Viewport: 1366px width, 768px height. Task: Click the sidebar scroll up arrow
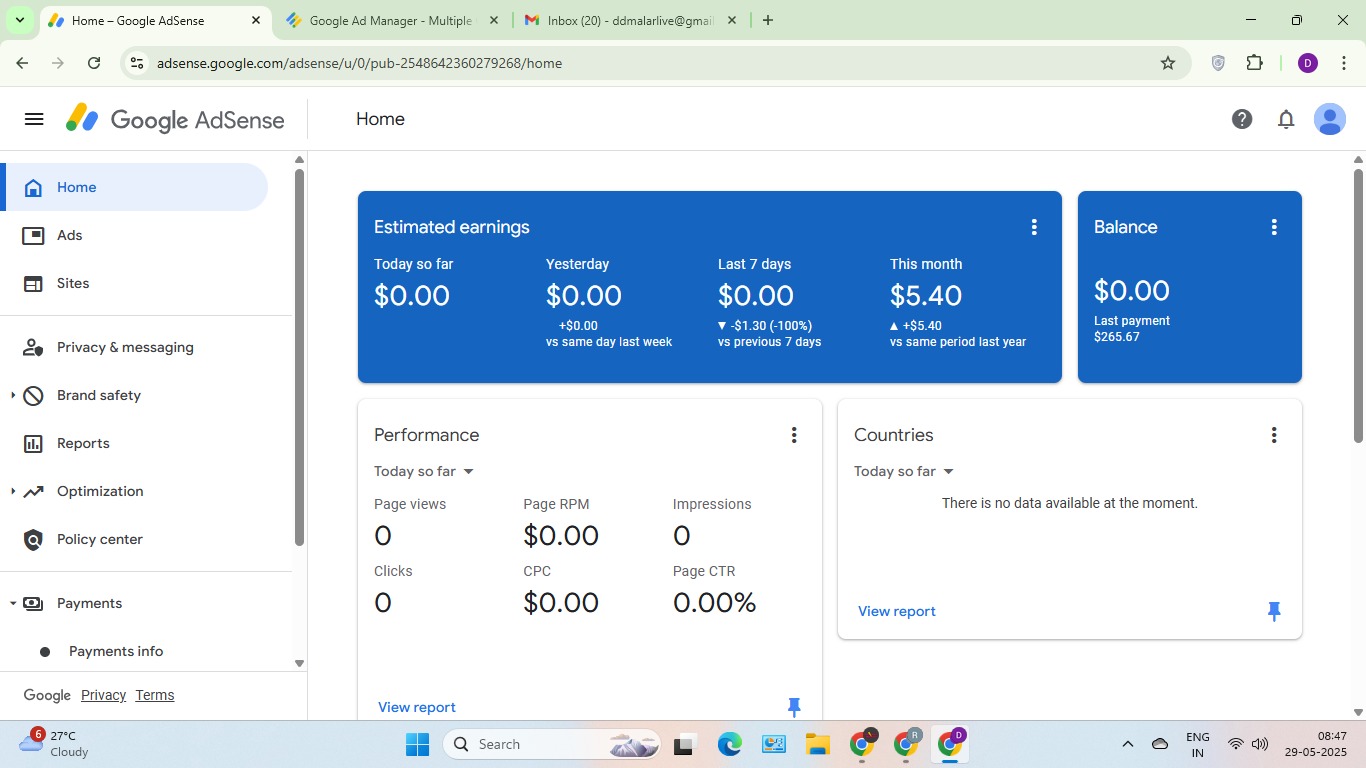tap(299, 160)
